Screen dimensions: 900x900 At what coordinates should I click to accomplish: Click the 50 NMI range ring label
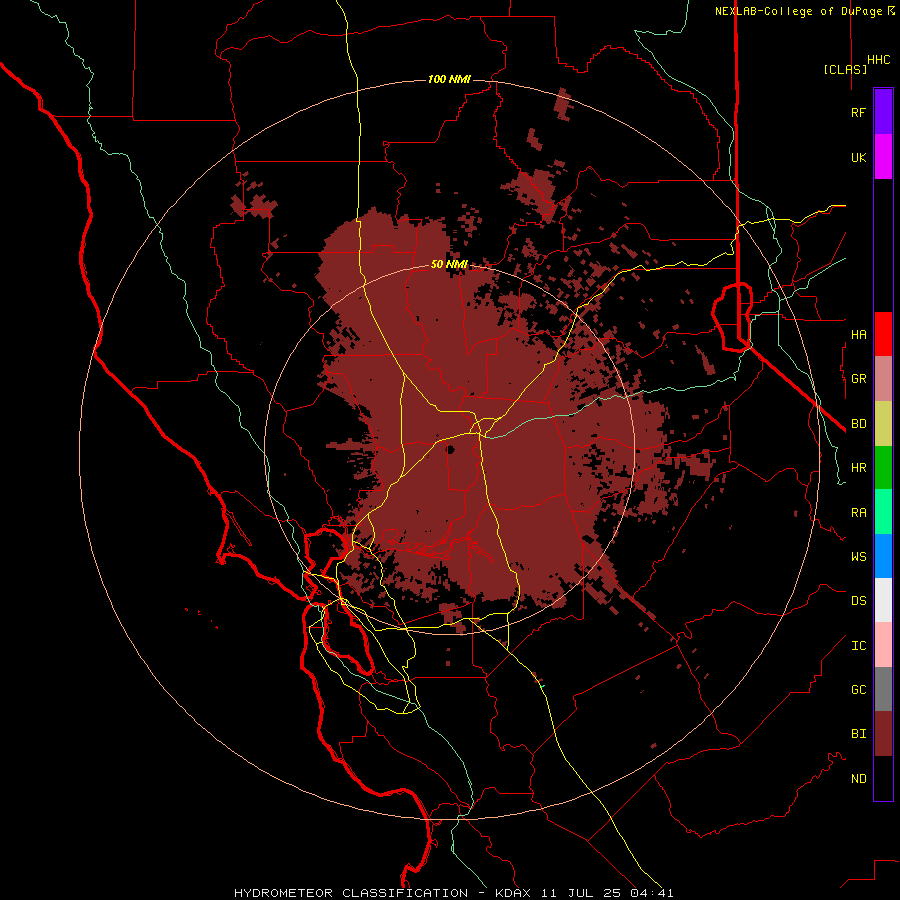pyautogui.click(x=449, y=264)
